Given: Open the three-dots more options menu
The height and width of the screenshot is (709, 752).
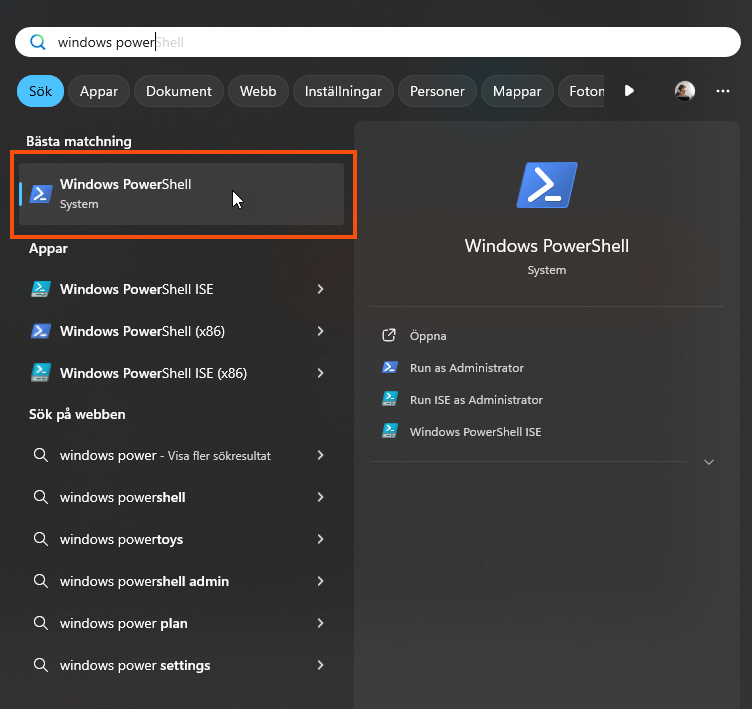Looking at the screenshot, I should 723,91.
